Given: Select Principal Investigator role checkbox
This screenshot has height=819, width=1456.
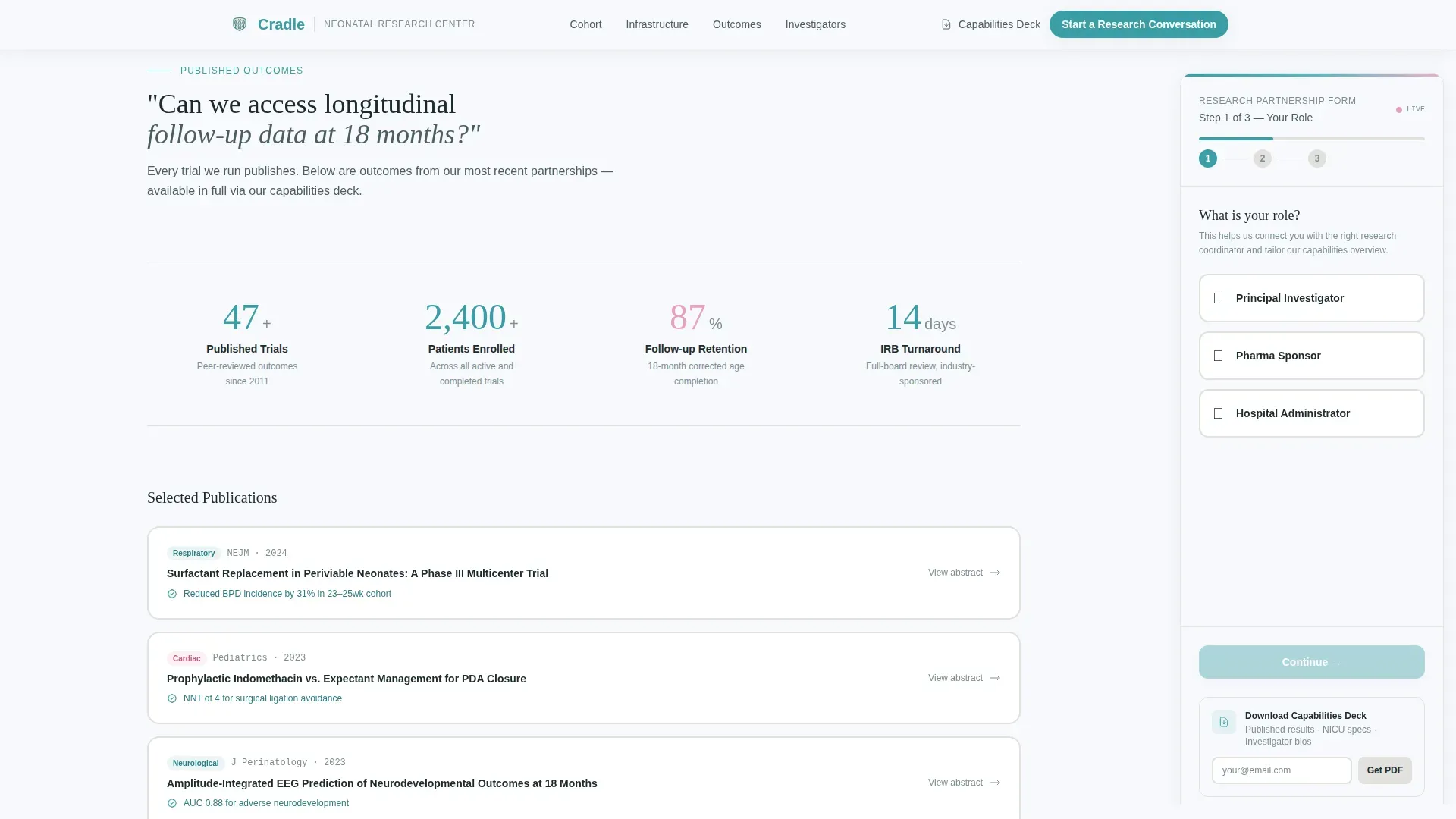Looking at the screenshot, I should [x=1219, y=298].
